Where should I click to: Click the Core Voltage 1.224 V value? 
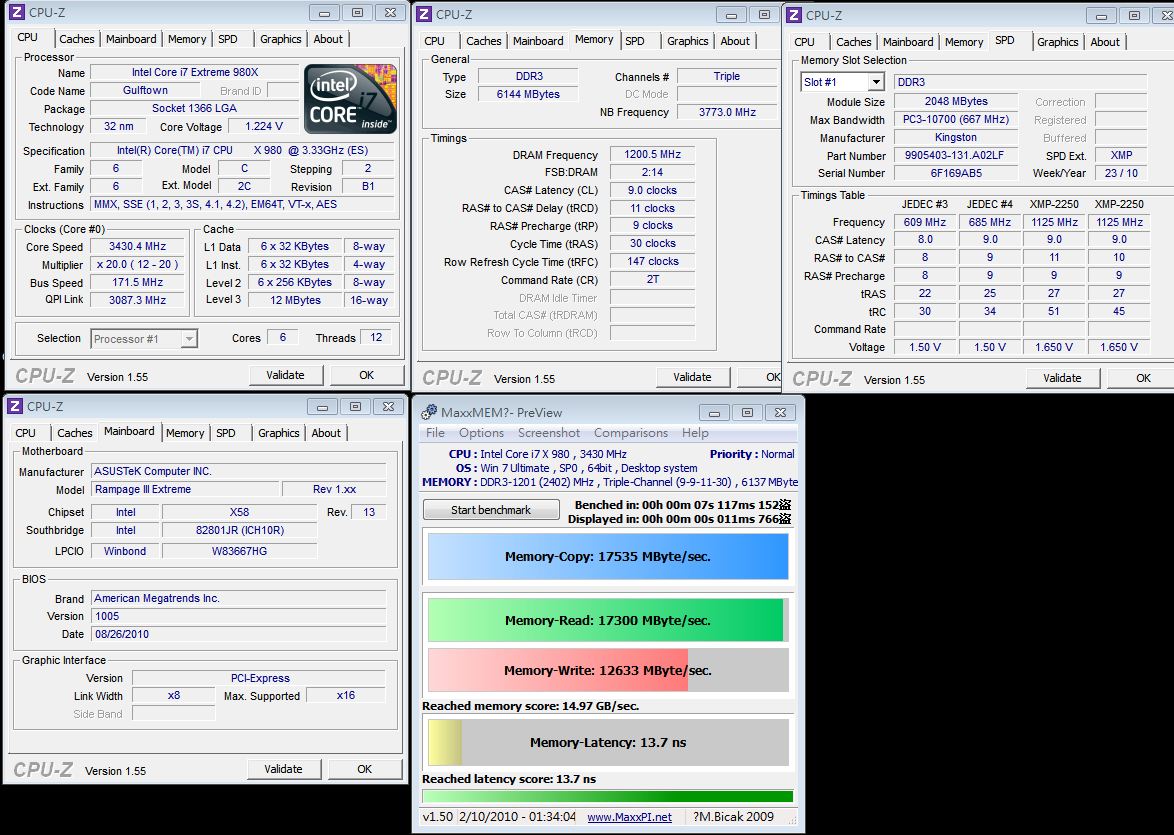[x=264, y=127]
